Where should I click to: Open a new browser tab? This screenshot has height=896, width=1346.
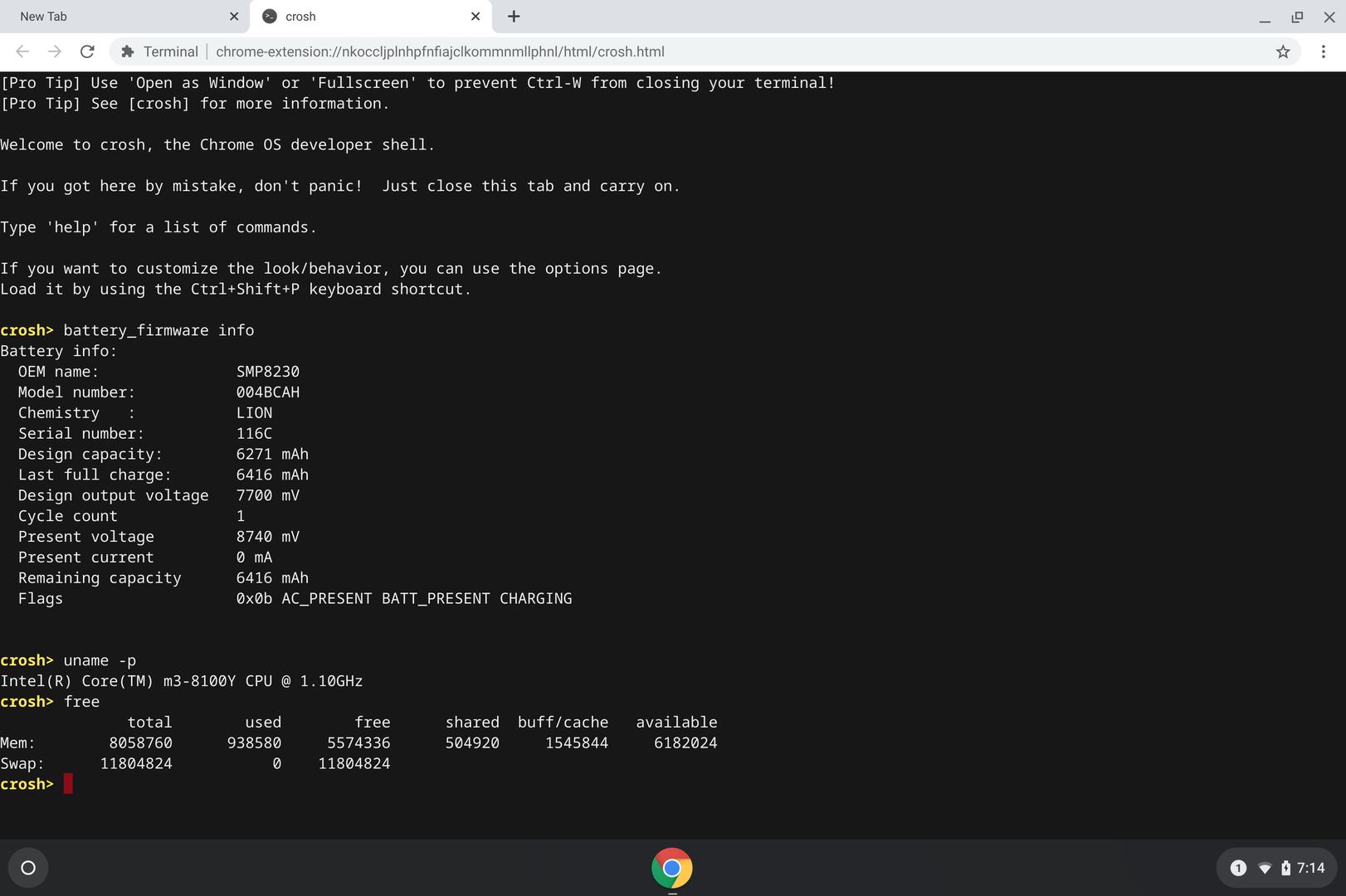click(x=514, y=17)
